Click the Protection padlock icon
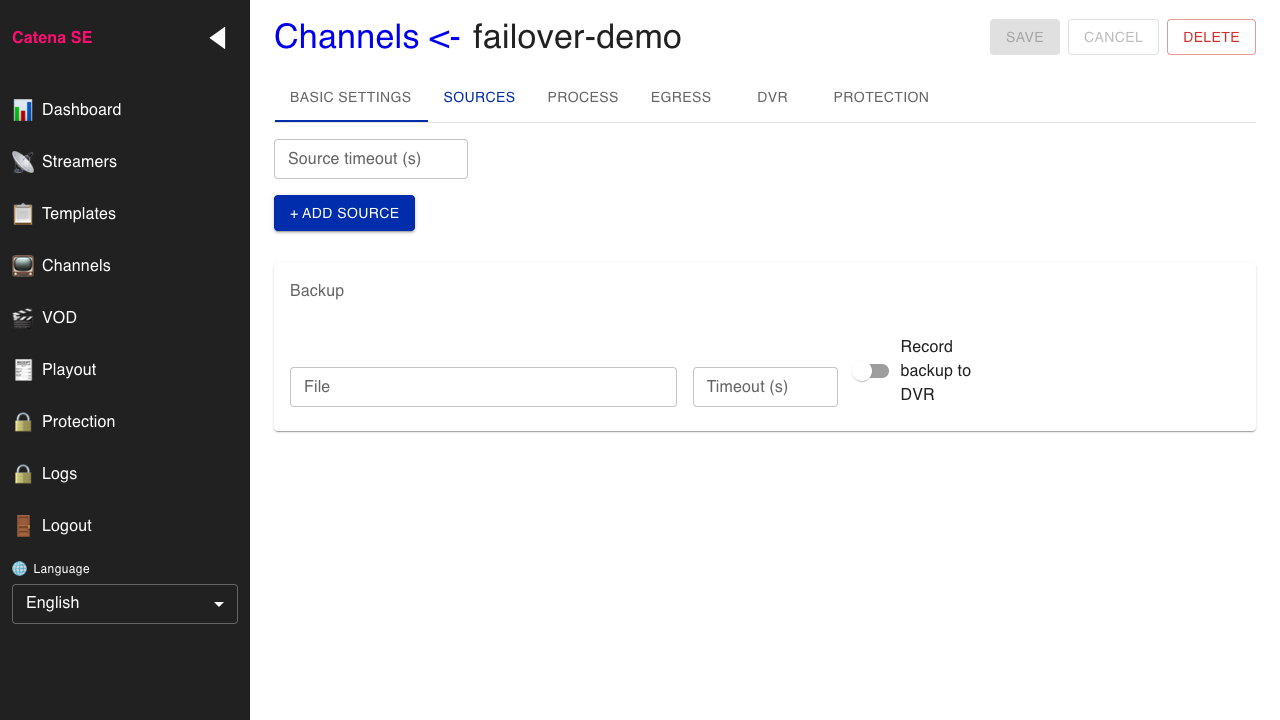The image size is (1280, 720). click(23, 421)
